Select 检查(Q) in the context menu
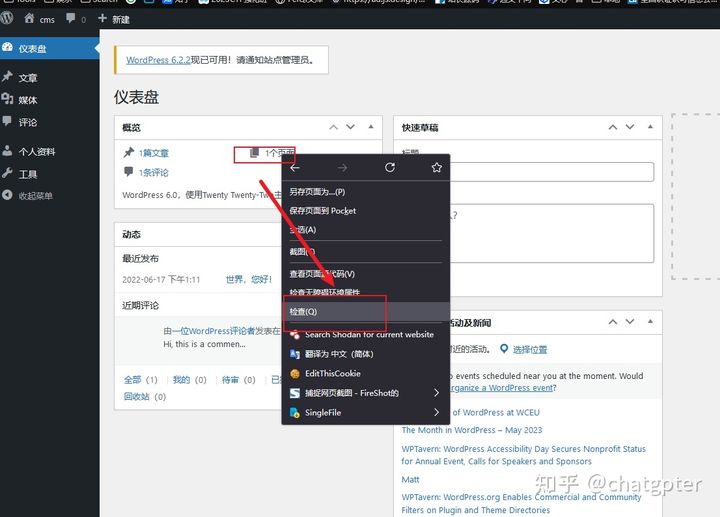The width and height of the screenshot is (720, 517). (366, 311)
